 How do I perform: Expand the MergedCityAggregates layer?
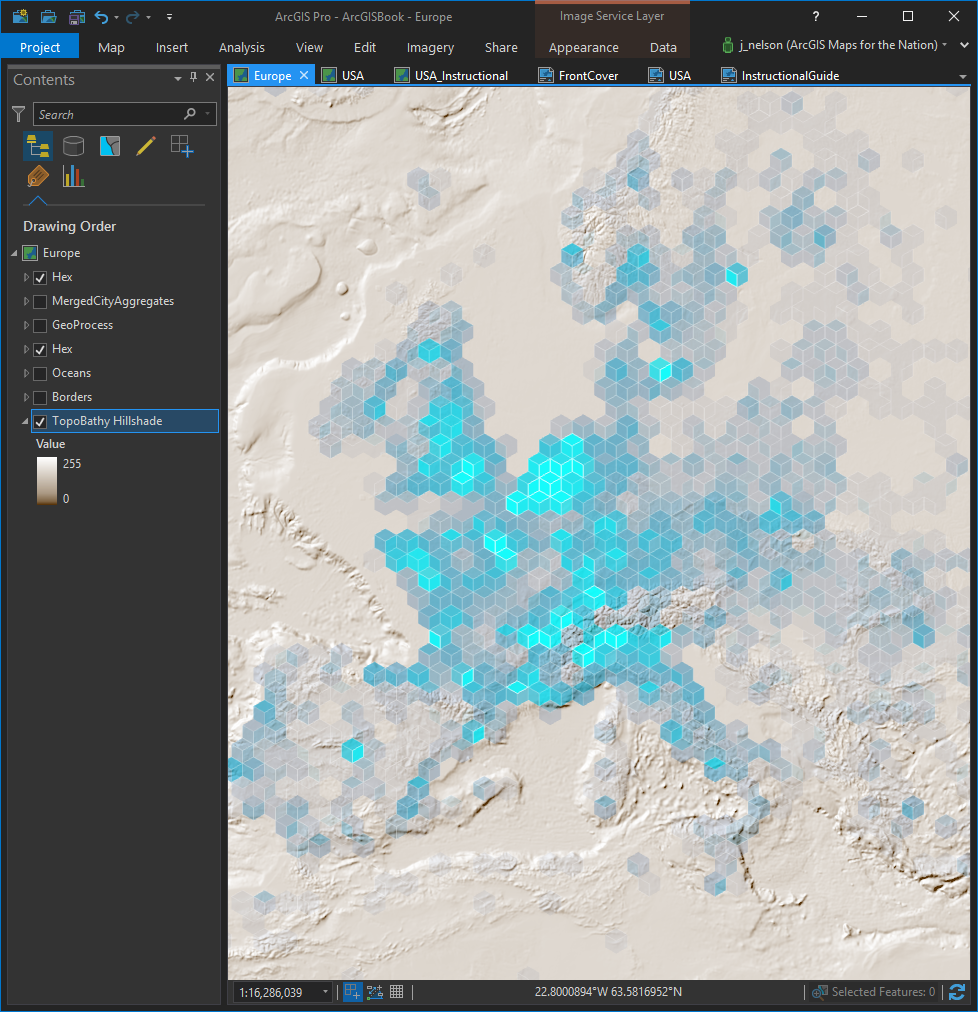26,301
